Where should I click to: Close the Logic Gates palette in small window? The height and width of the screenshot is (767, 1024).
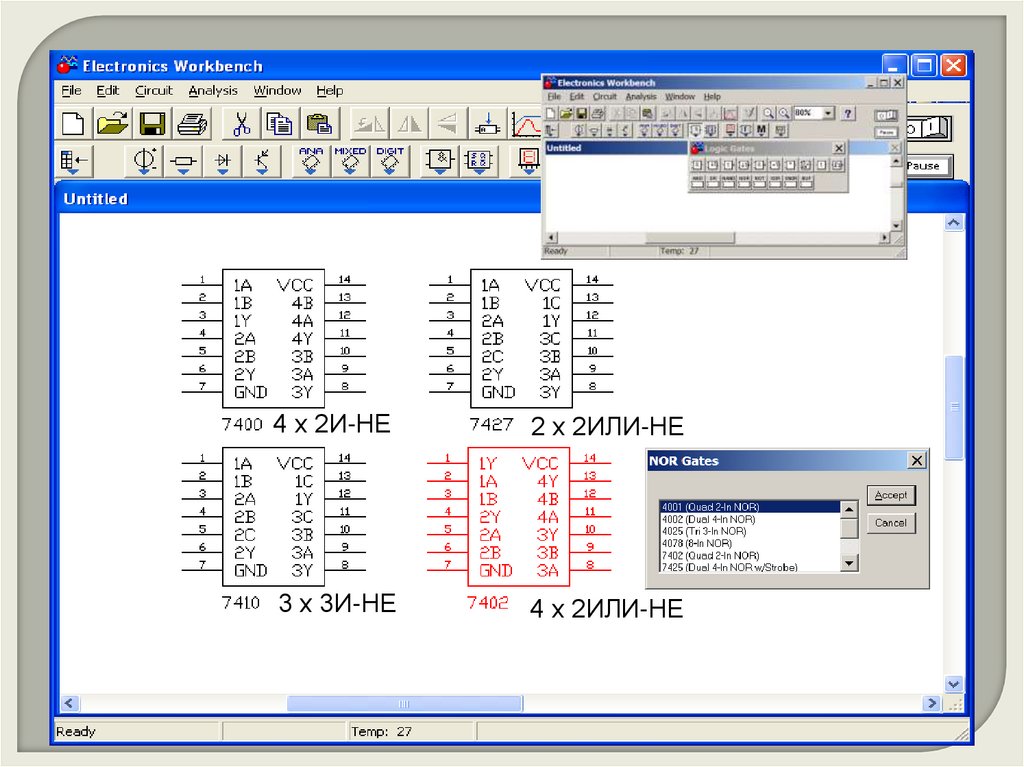(839, 148)
